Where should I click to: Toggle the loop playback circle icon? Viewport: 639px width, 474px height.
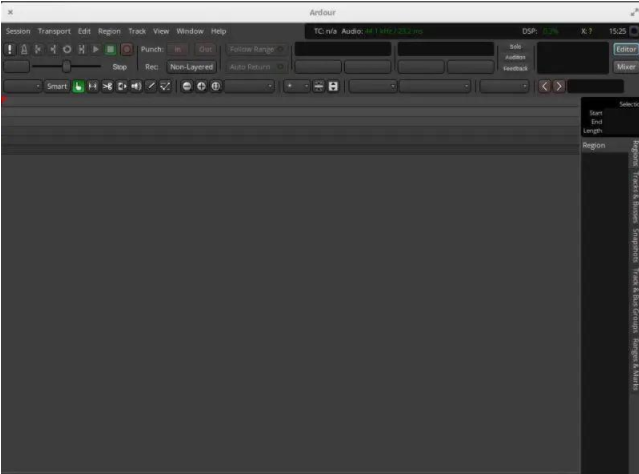point(67,49)
